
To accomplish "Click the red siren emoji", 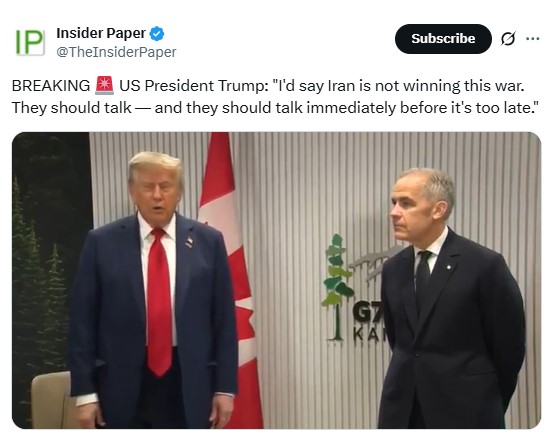I will click(105, 85).
